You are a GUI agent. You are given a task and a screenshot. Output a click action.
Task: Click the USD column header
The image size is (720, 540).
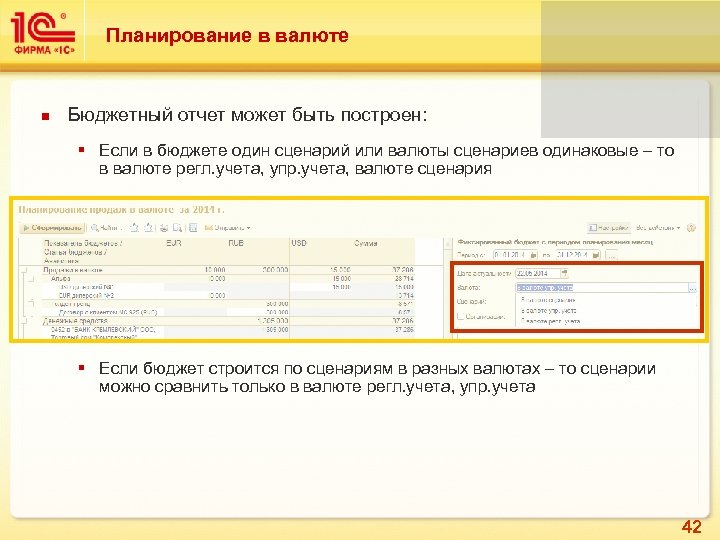(298, 243)
